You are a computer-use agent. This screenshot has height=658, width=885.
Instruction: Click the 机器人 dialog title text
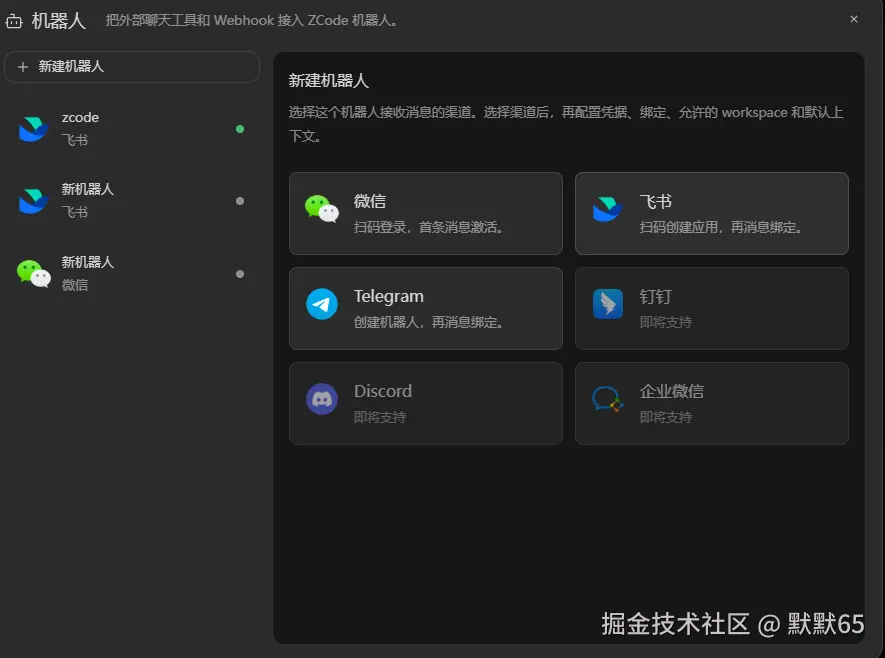point(59,21)
